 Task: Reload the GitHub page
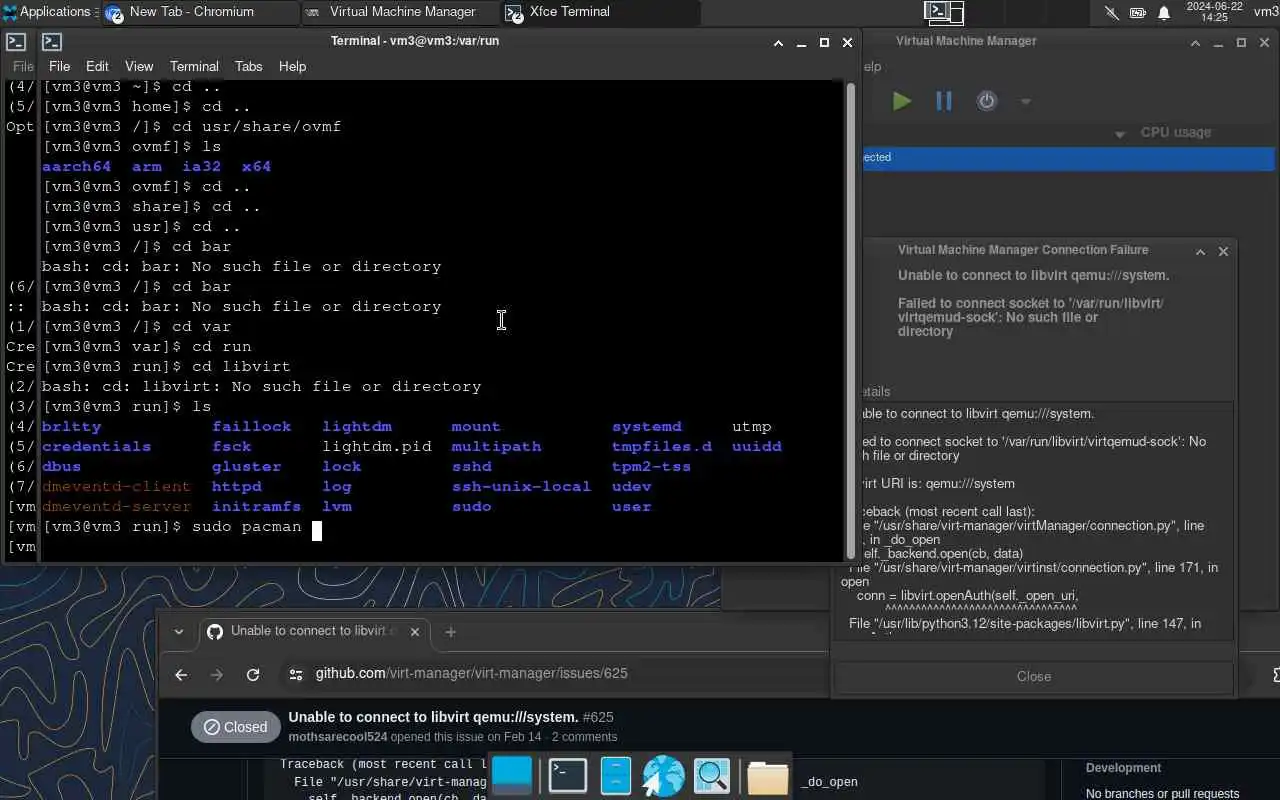pos(253,674)
